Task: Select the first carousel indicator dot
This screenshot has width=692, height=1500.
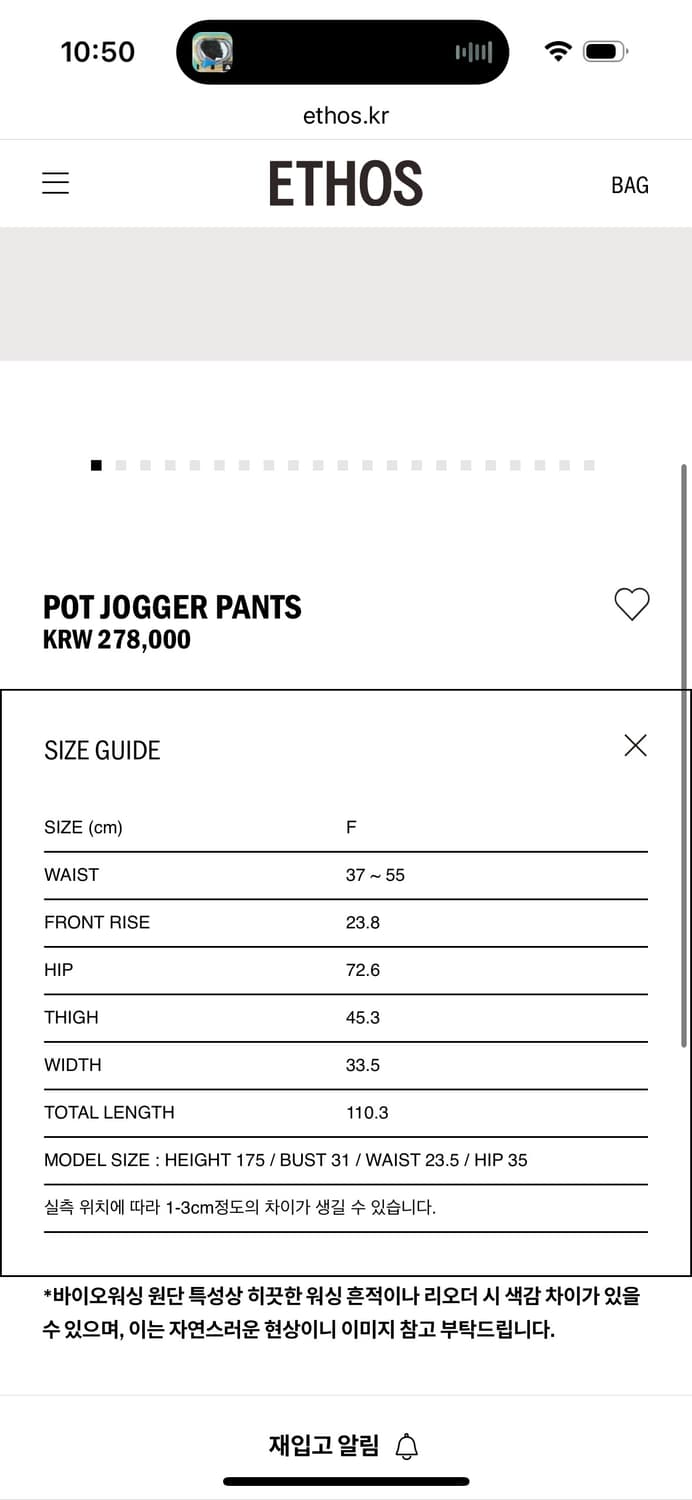Action: (x=96, y=465)
